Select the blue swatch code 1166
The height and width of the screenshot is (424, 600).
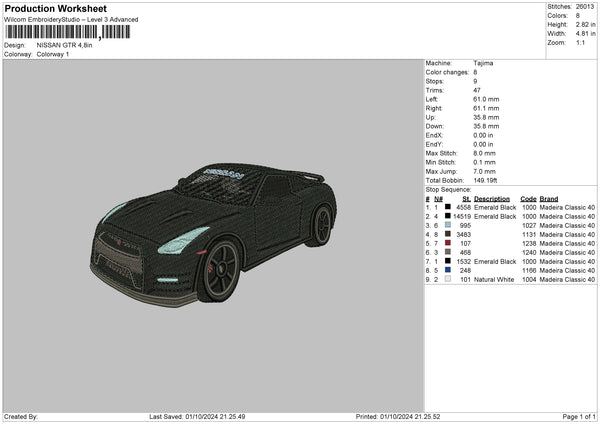447,270
